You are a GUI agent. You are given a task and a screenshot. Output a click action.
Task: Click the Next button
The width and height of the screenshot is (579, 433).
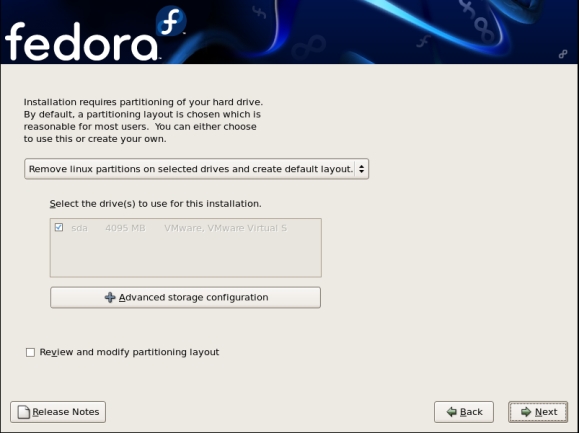(538, 412)
